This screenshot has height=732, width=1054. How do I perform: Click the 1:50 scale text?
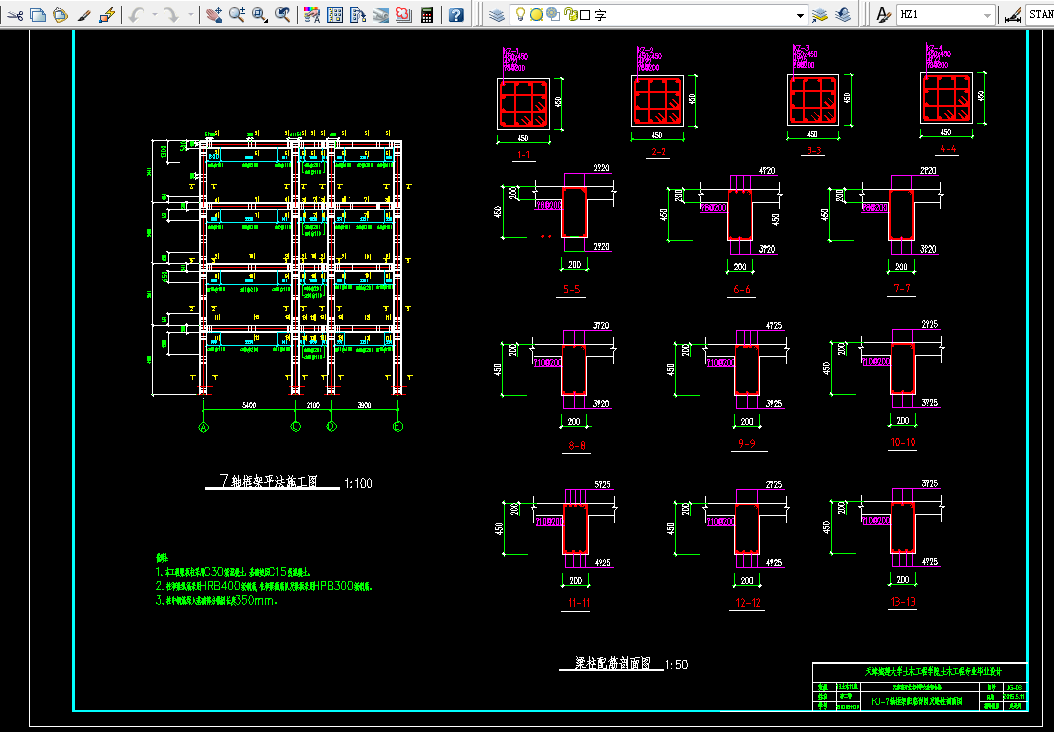coord(676,665)
